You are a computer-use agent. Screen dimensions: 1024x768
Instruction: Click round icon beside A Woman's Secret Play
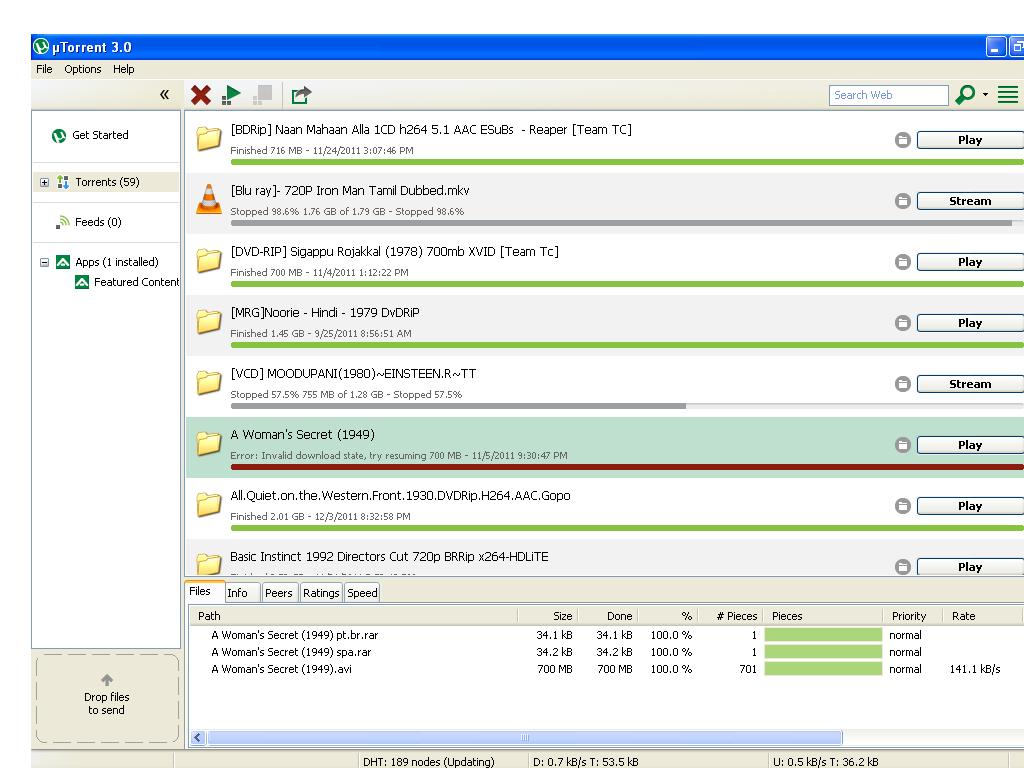pyautogui.click(x=903, y=445)
